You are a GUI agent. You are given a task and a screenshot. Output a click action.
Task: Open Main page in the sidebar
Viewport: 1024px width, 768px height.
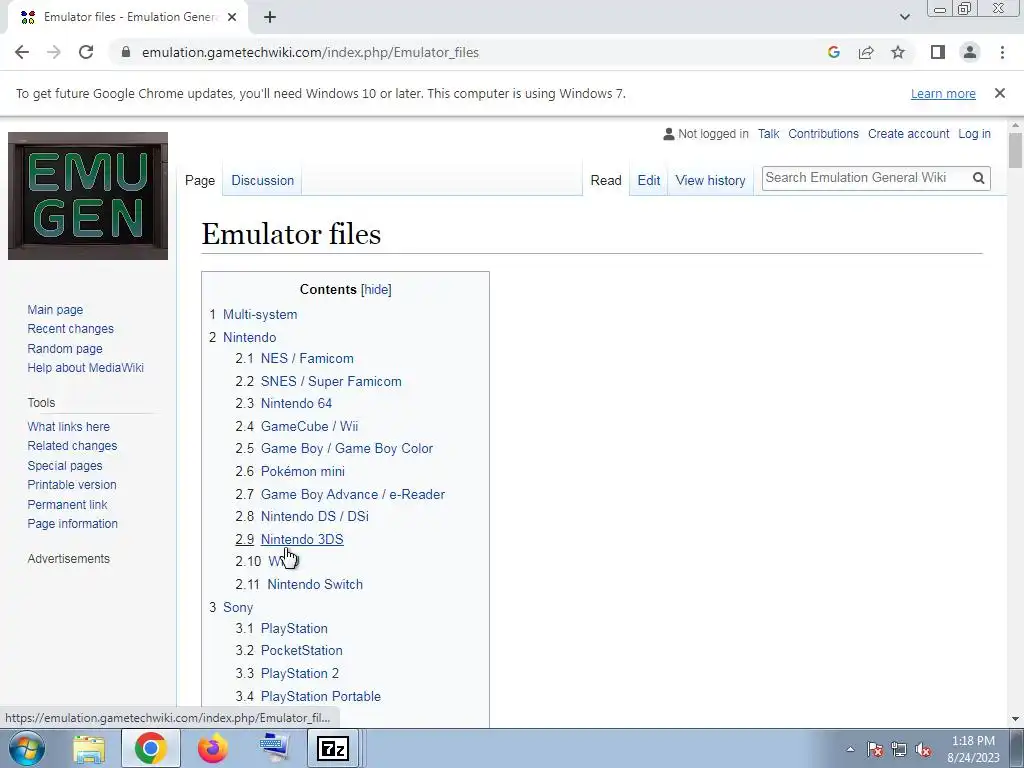click(55, 310)
